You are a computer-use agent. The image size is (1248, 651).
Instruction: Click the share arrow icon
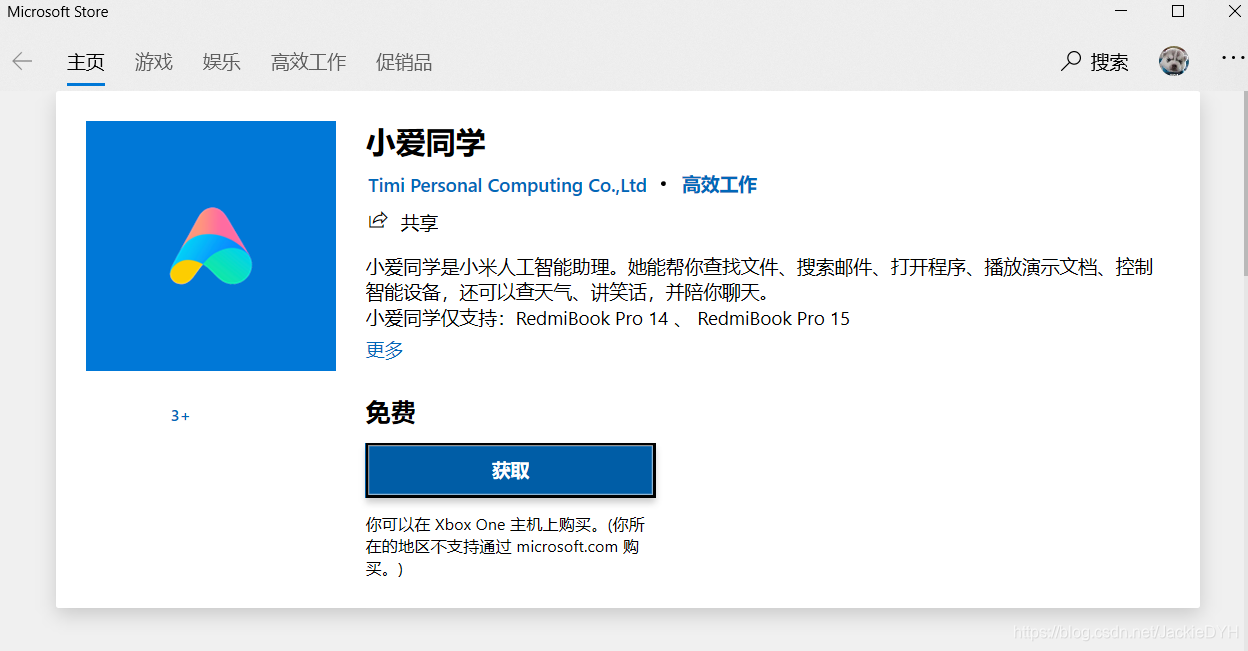tap(378, 221)
